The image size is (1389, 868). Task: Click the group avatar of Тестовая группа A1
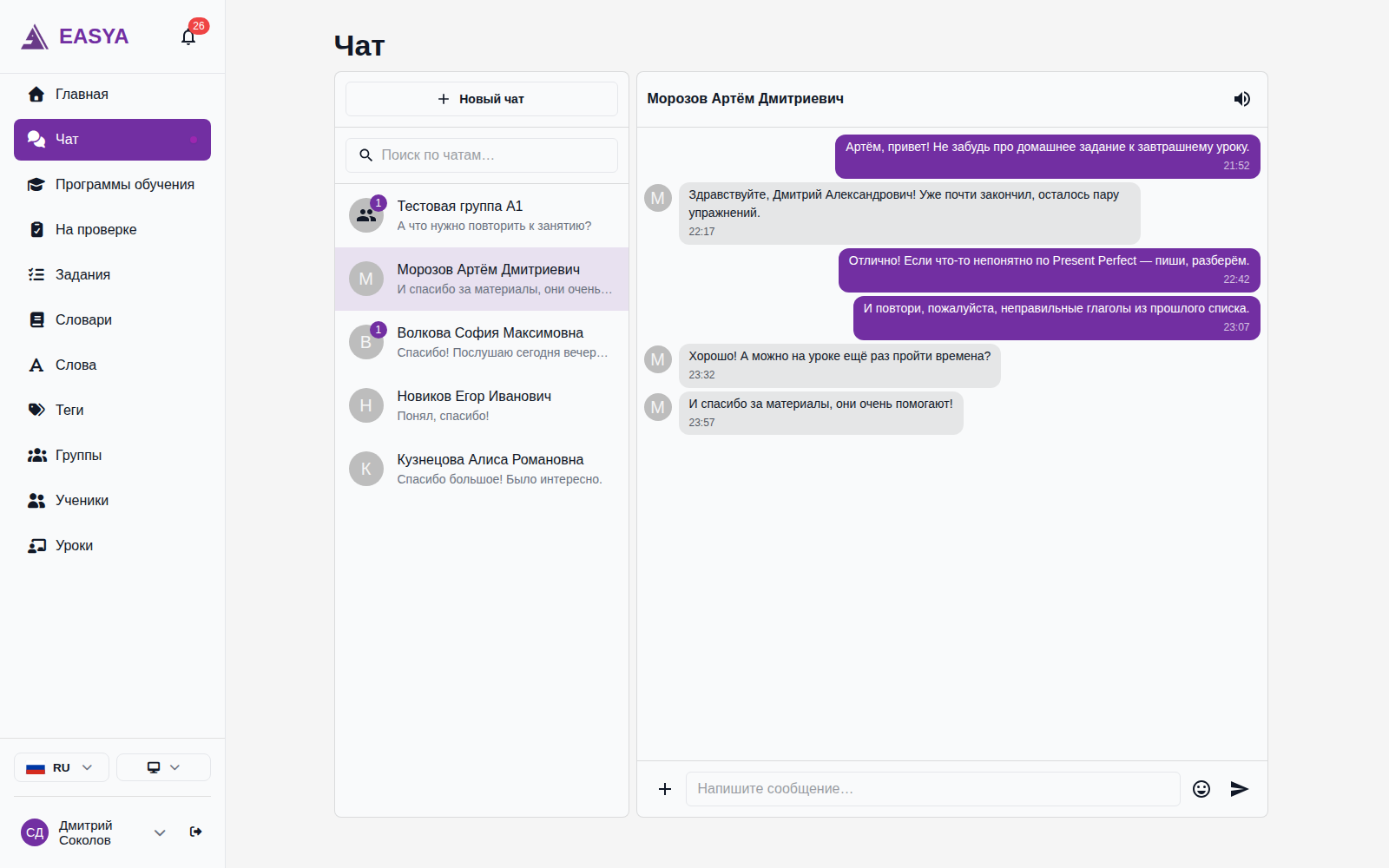[366, 215]
